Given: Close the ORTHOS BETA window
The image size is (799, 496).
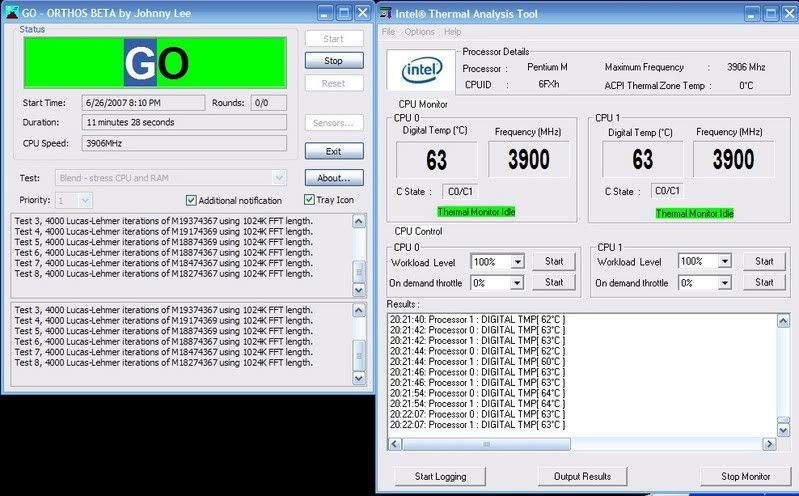Looking at the screenshot, I should coord(362,13).
